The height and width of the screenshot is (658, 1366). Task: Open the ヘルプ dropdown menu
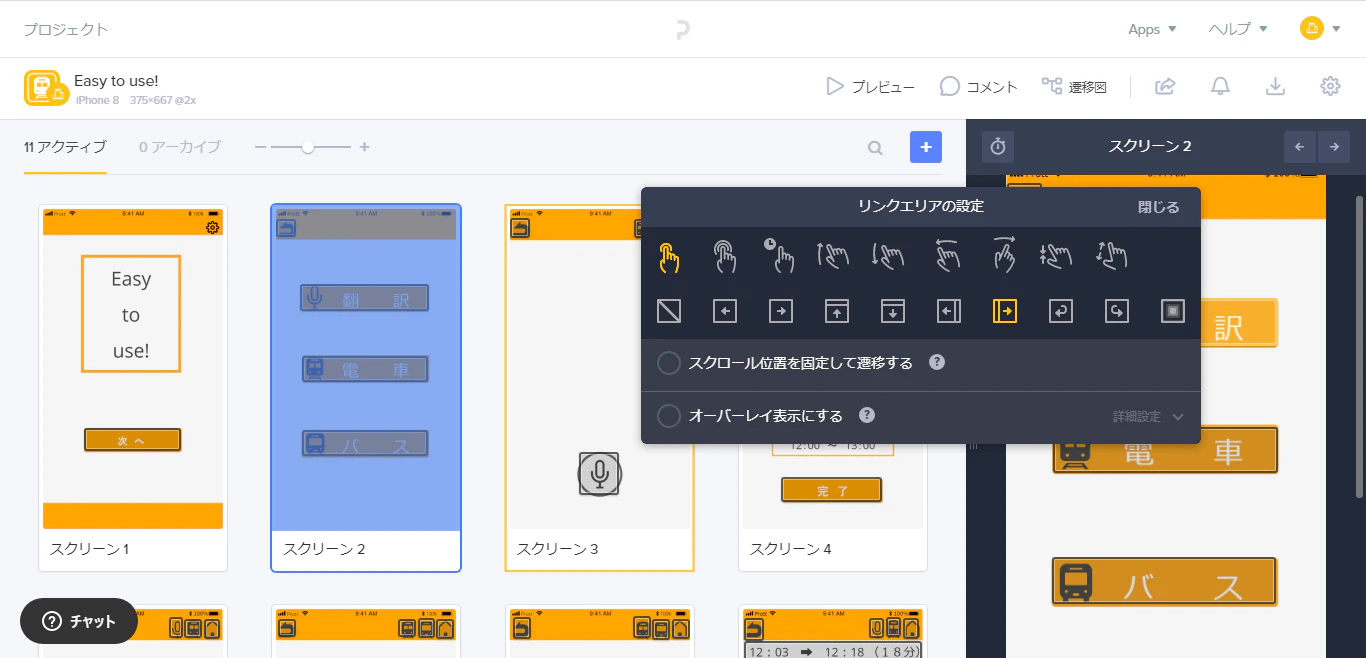[1238, 29]
